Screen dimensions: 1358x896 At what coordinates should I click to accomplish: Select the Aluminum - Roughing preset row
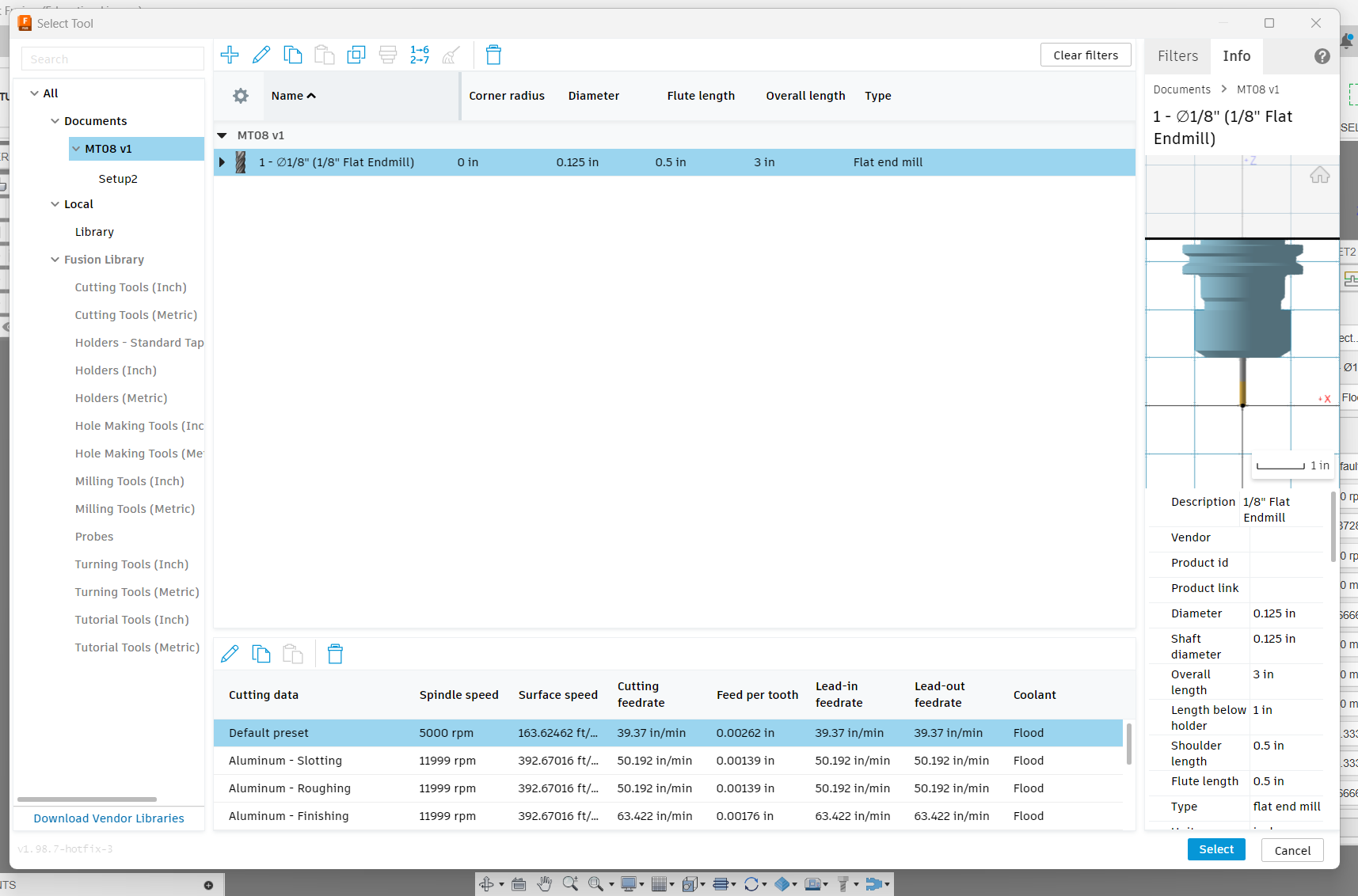coord(668,788)
